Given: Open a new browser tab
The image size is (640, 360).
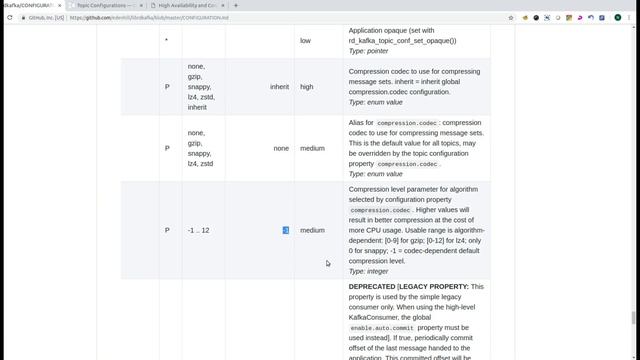Looking at the screenshot, I should pyautogui.click(x=236, y=5).
